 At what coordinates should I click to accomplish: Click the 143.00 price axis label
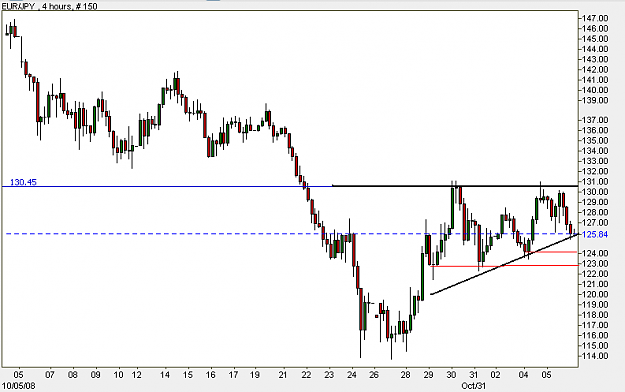pos(596,59)
